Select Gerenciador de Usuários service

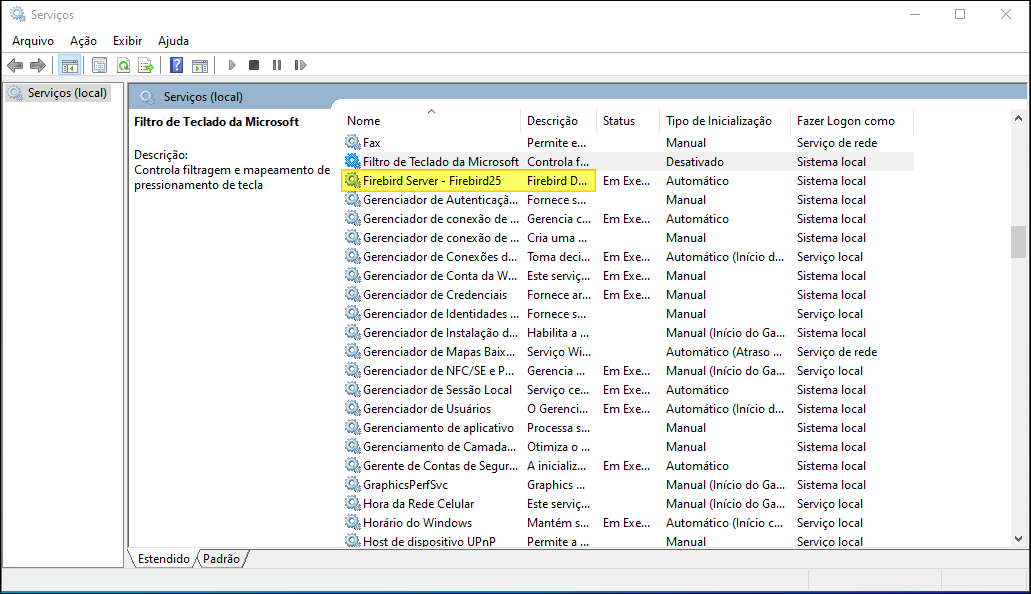[628, 408]
